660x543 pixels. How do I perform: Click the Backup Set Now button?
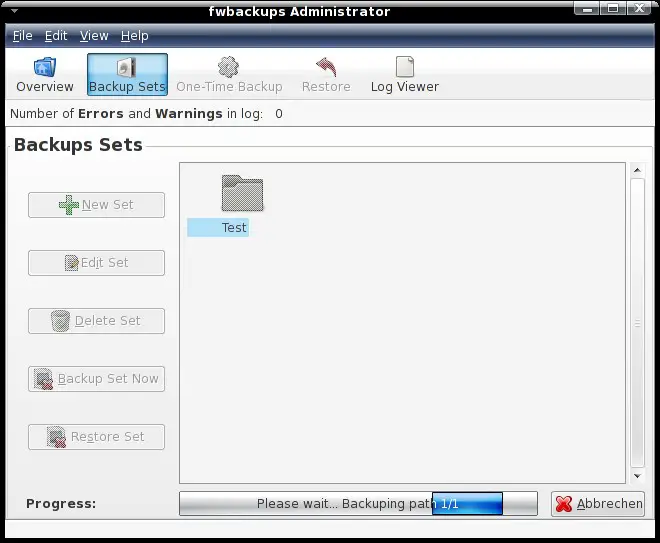coord(96,379)
